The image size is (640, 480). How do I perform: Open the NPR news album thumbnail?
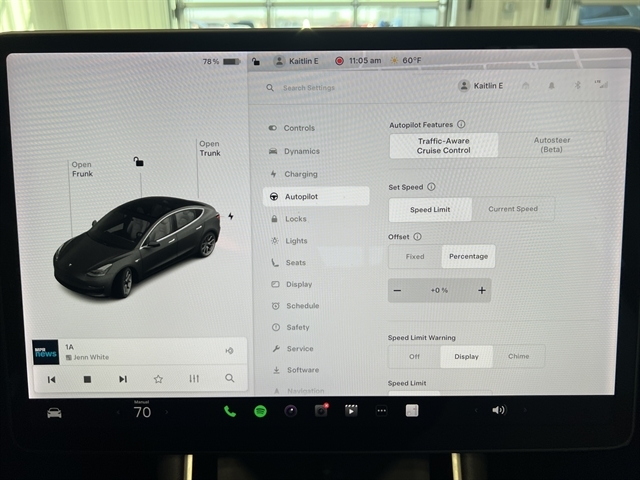coord(46,352)
